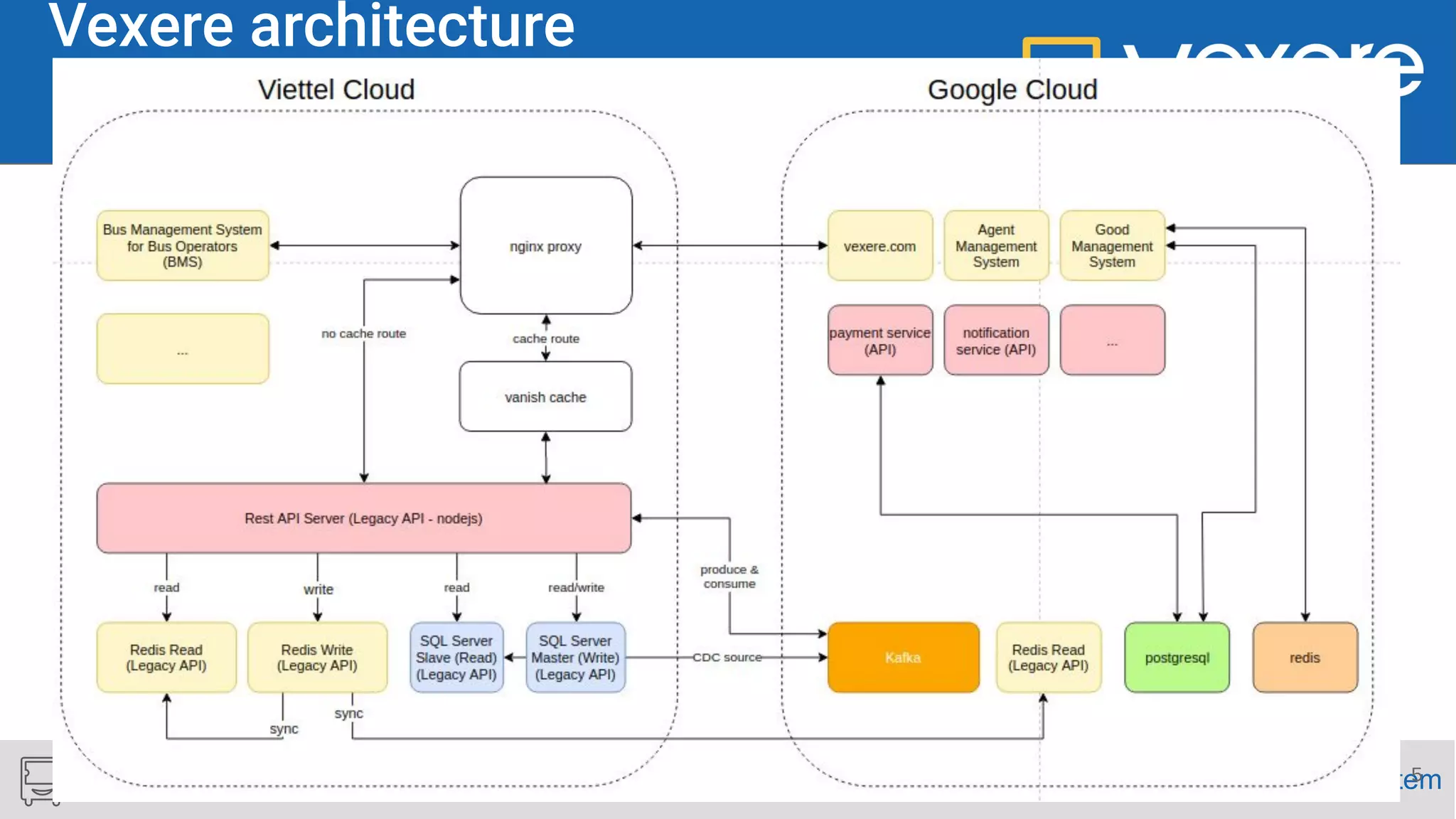
Task: Click the orange redis box
Action: click(x=1305, y=658)
